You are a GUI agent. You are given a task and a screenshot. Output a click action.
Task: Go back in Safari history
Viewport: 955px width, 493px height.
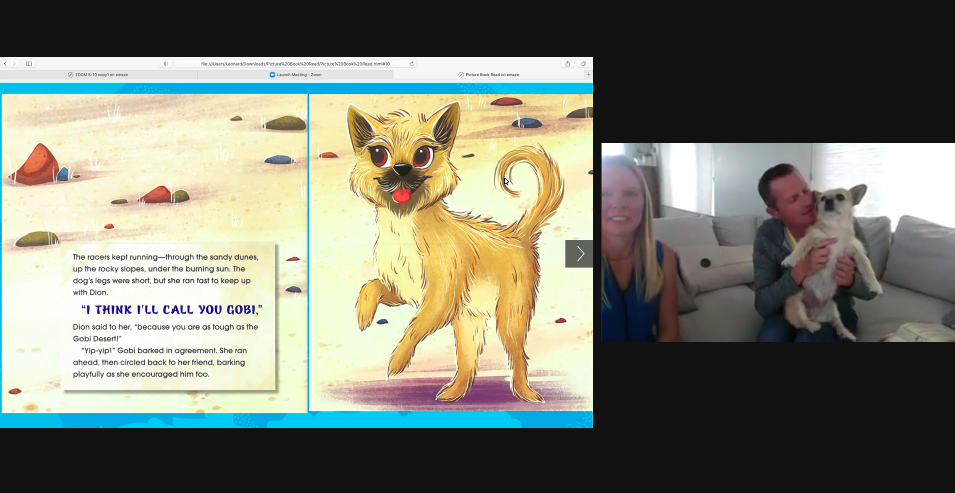pos(5,63)
